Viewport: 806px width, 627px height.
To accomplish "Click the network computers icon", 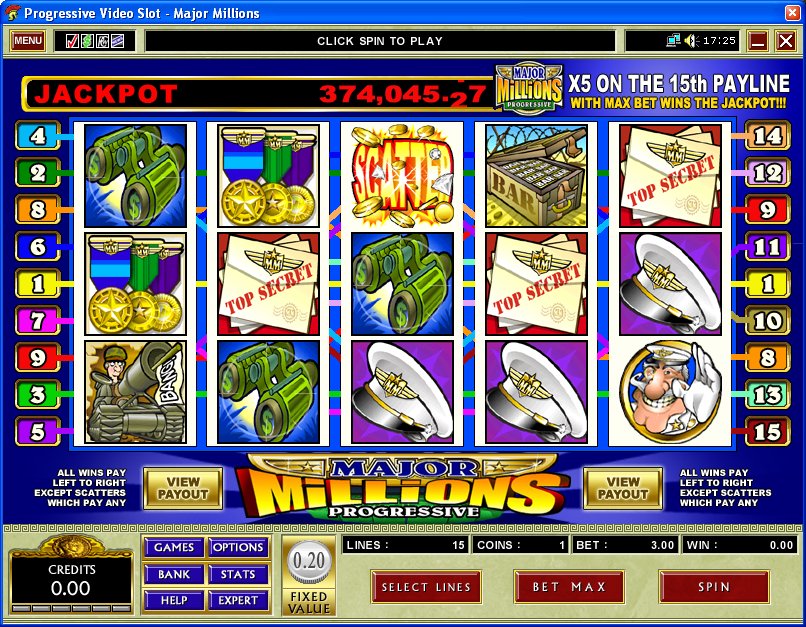I will tap(673, 41).
